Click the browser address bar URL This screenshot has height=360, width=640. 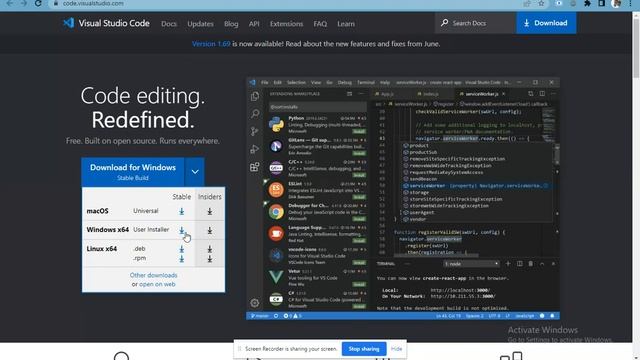pos(93,3)
